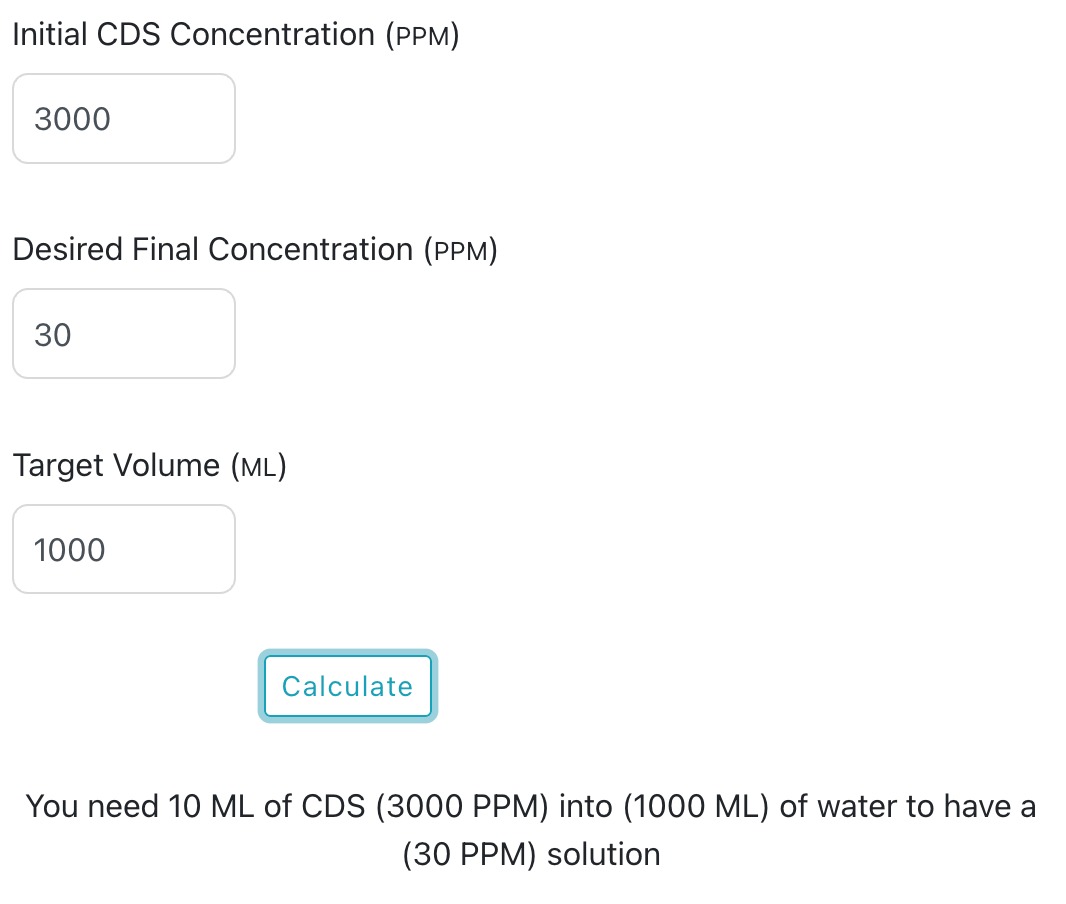The width and height of the screenshot is (1066, 904).
Task: Click the Target Volume (ML) label
Action: coord(149,464)
